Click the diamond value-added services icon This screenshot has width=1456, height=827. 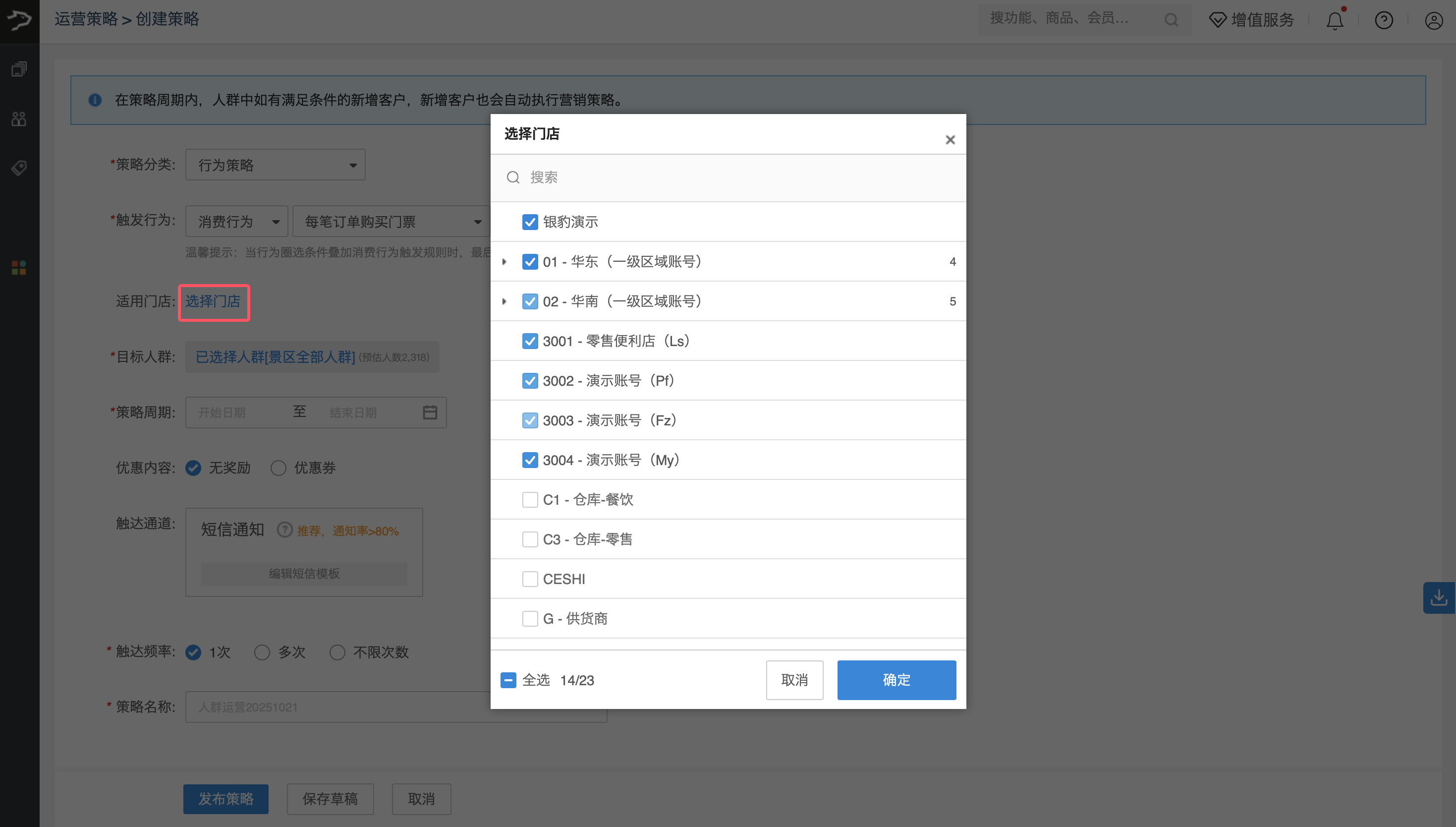pos(1217,20)
